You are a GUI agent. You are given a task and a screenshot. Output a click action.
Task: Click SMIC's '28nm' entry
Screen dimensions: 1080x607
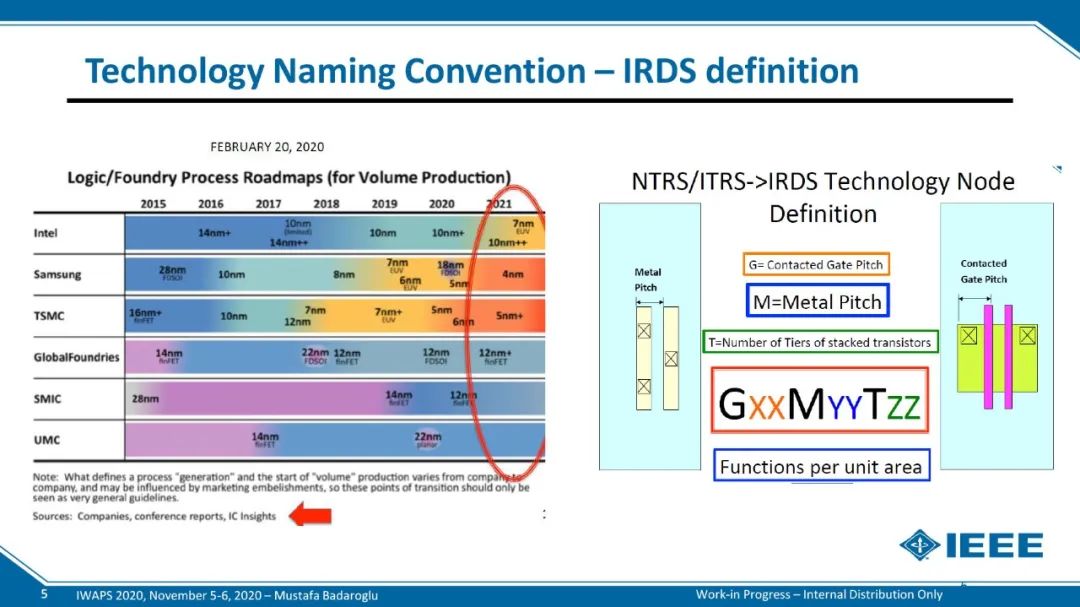tap(145, 398)
